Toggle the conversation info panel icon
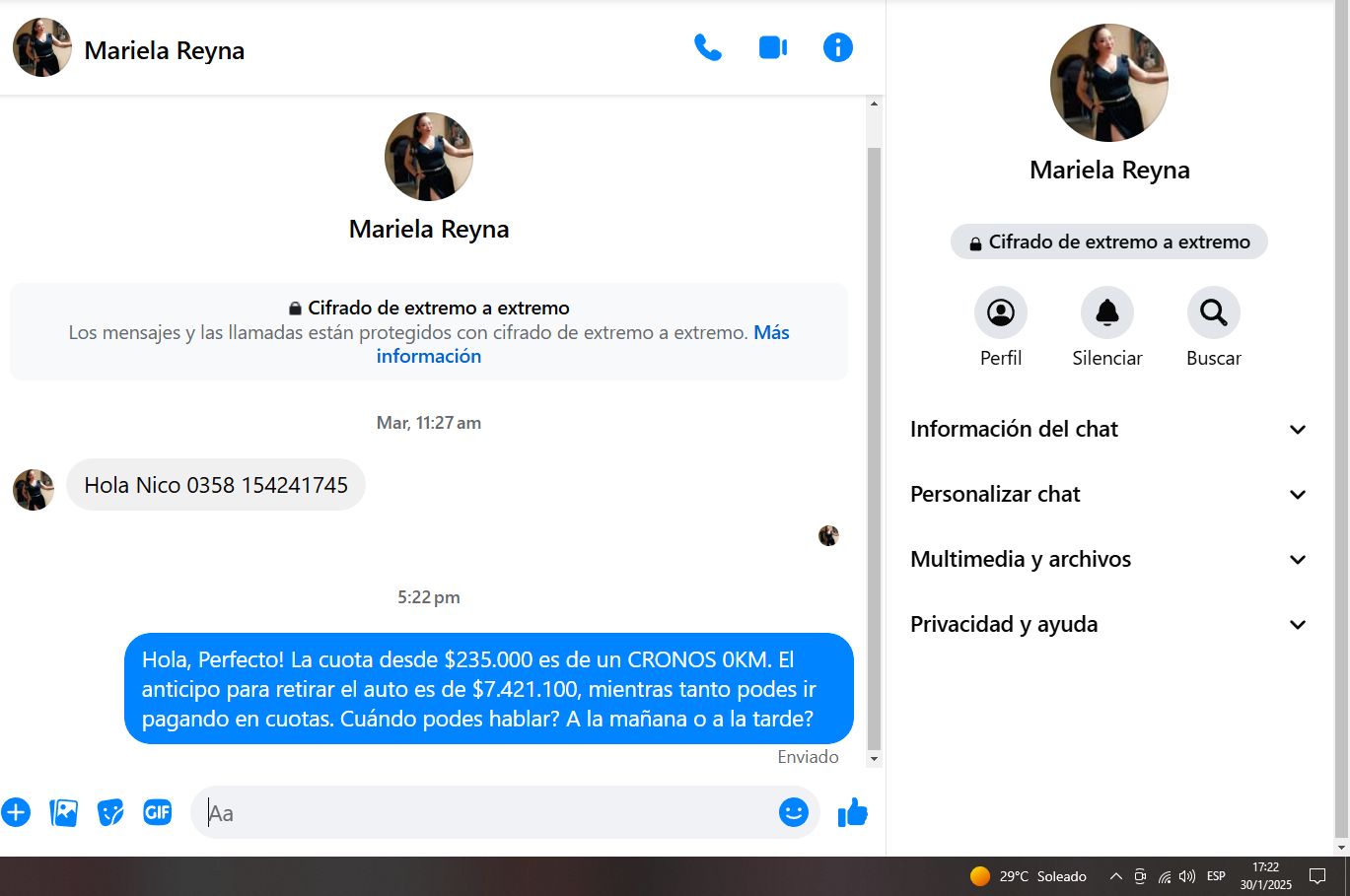Screen dimensions: 1350x896 838,47
